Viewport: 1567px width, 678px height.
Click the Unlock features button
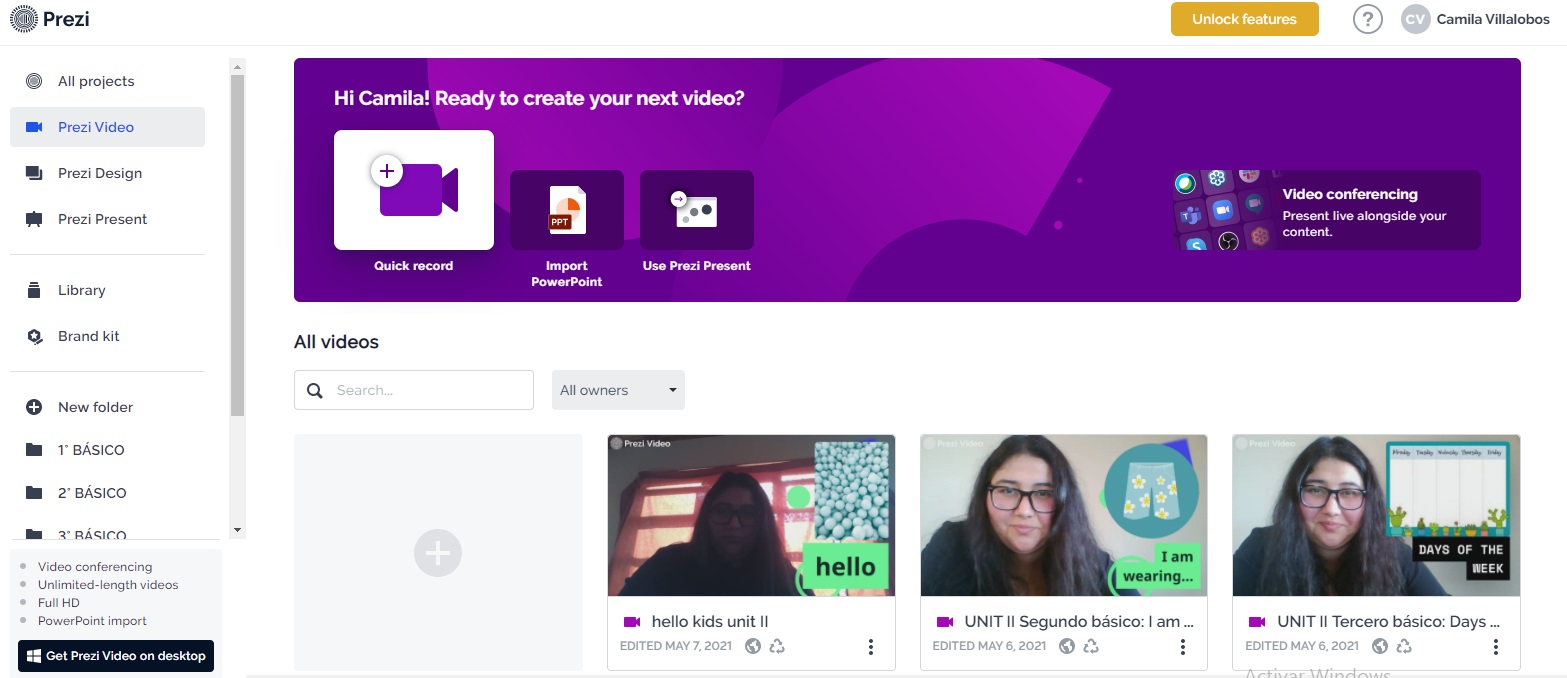click(1244, 19)
